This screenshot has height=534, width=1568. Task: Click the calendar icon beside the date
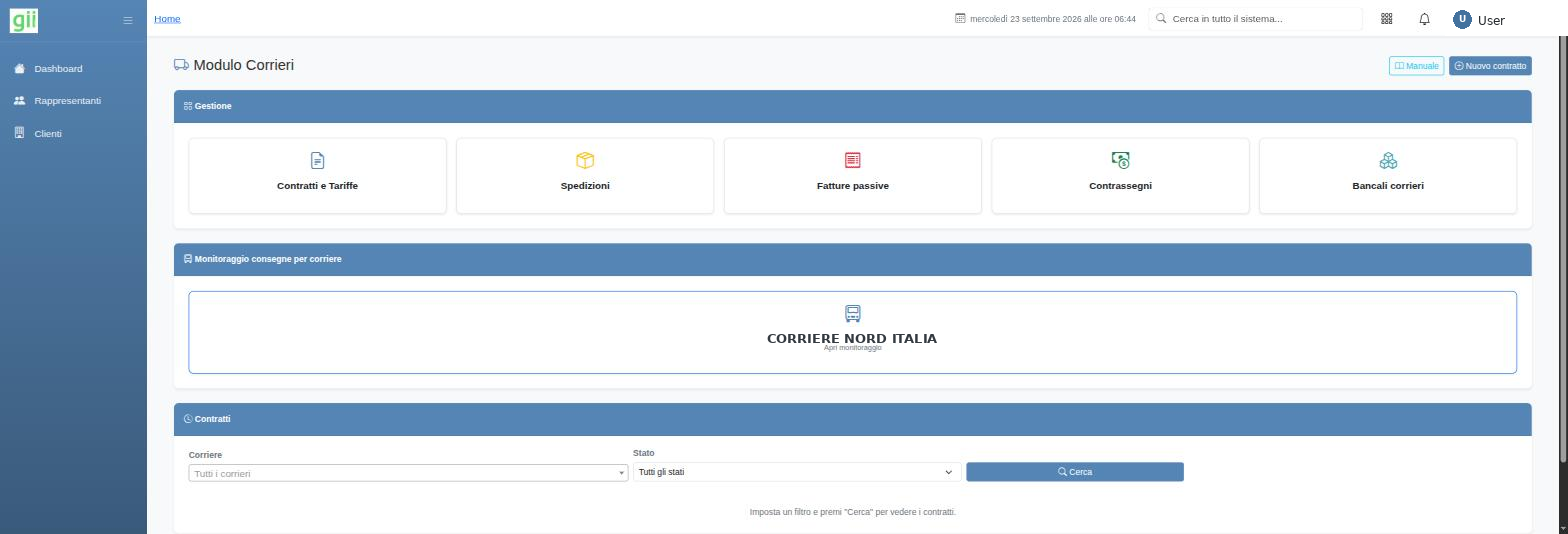pos(960,19)
